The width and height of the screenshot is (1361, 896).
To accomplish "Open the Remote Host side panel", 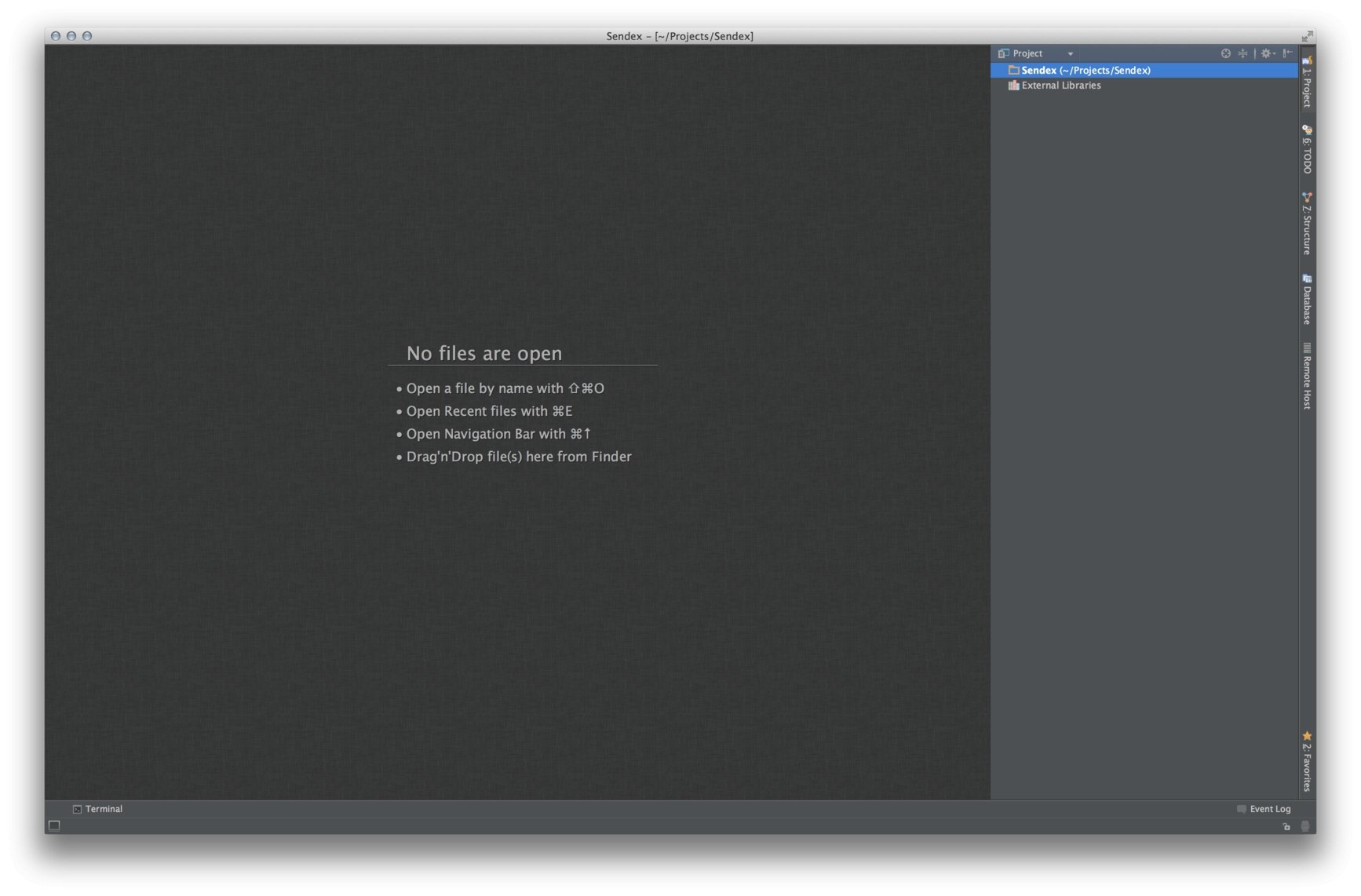I will pos(1307,377).
